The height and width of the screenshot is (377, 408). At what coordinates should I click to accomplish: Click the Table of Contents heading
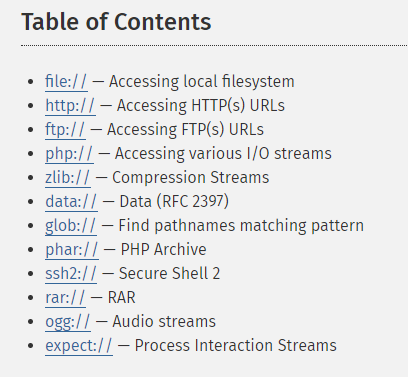[x=116, y=22]
